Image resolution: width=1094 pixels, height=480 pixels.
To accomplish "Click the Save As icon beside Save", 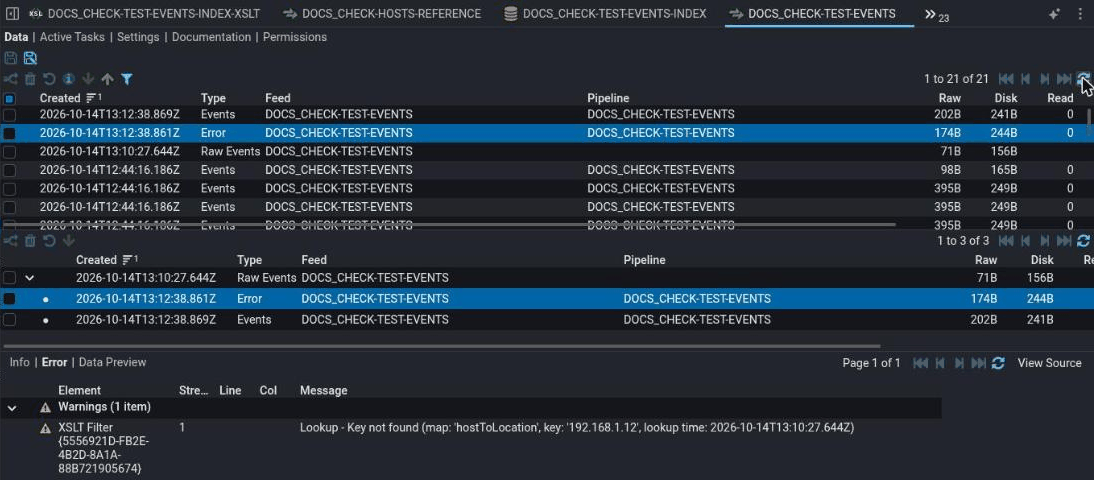I will [30, 58].
